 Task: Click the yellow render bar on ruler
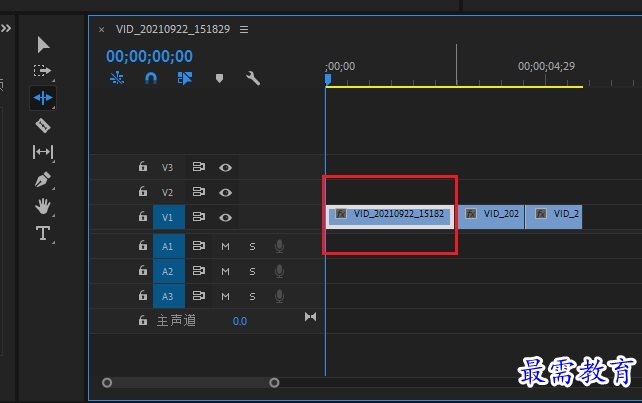click(x=454, y=86)
